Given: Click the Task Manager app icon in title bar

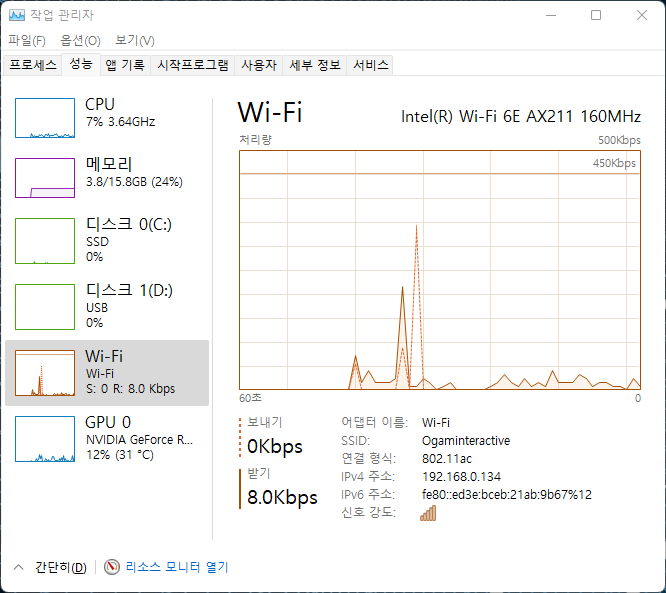Looking at the screenshot, I should [17, 15].
